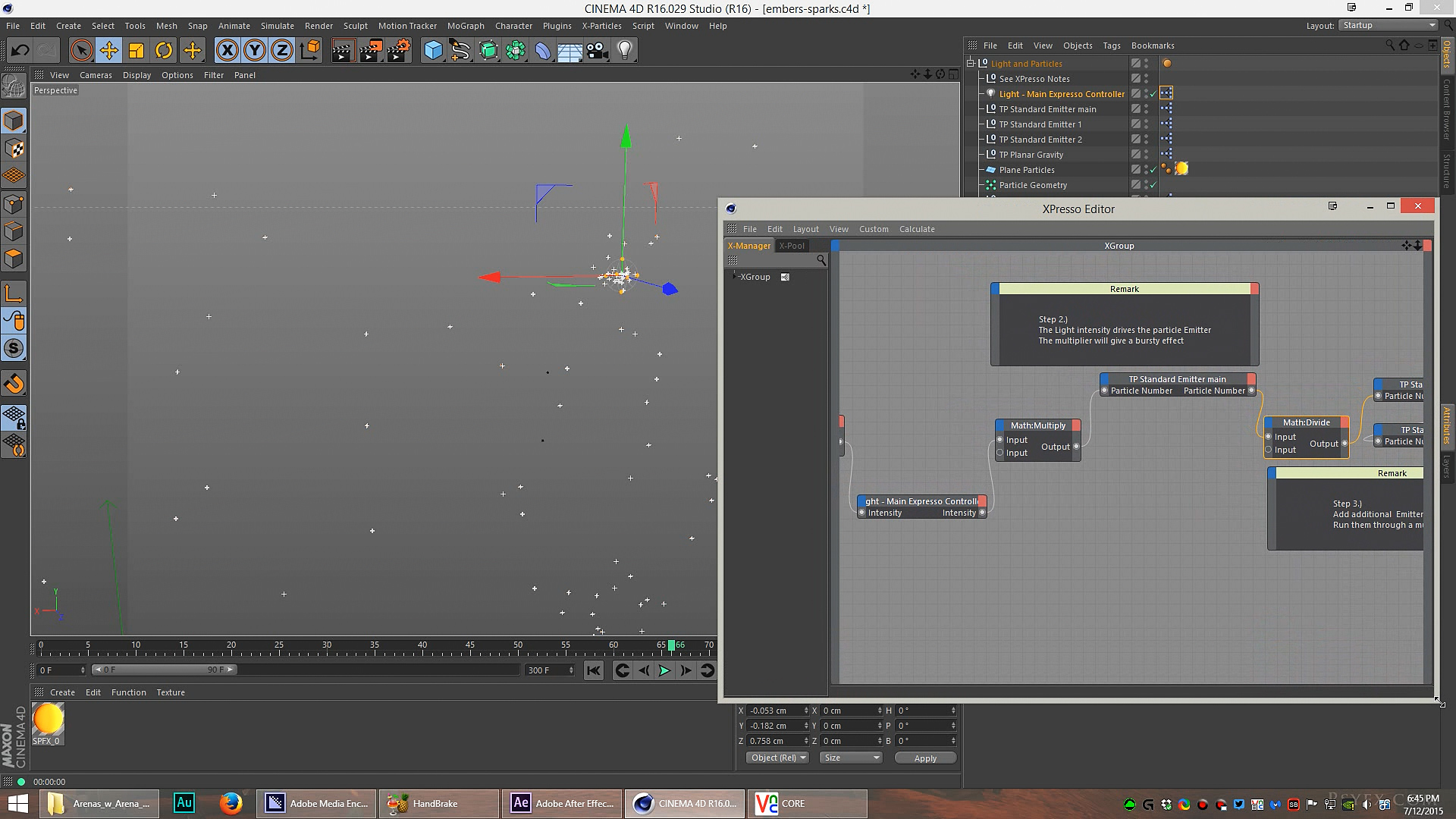This screenshot has width=1456, height=819.
Task: Add a Light object
Action: pos(625,51)
